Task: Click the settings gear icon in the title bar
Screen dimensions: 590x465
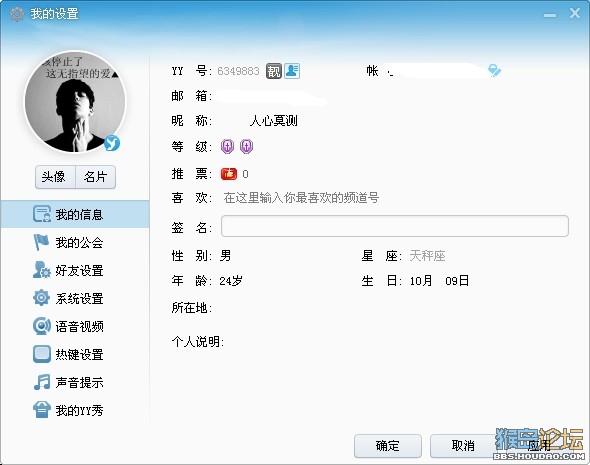Action: [x=17, y=14]
